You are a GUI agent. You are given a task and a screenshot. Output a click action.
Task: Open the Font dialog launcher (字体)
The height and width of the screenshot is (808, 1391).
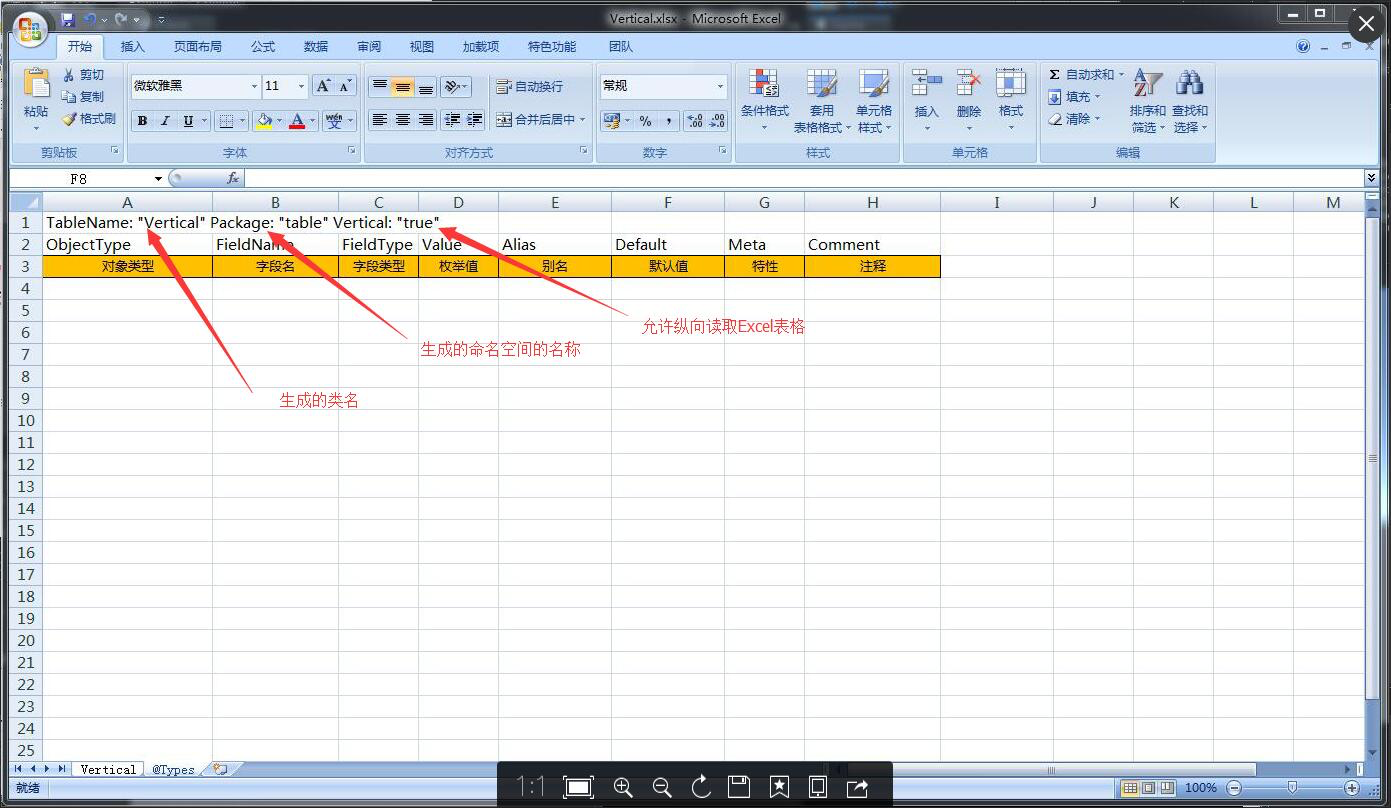[x=351, y=151]
